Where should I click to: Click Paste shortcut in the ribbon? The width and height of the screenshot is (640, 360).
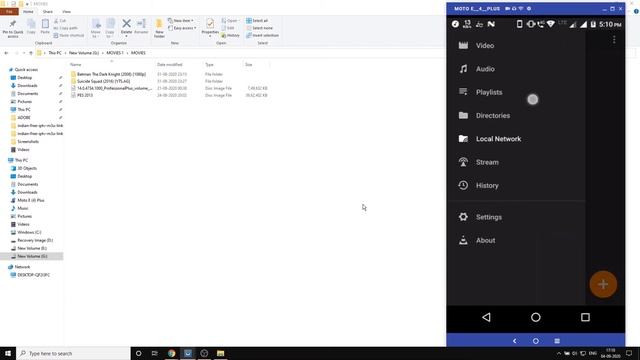69,36
